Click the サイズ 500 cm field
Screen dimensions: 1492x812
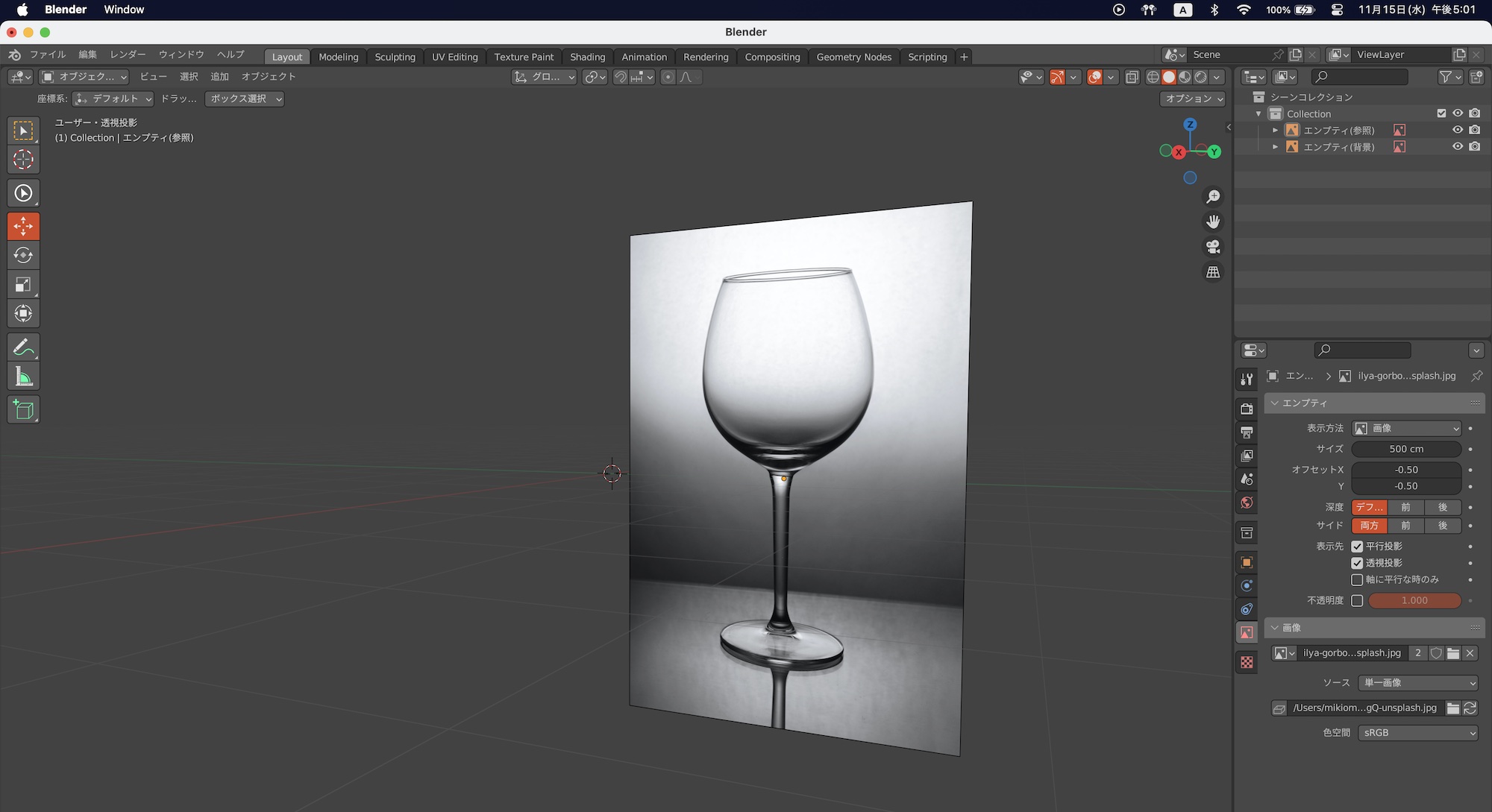pyautogui.click(x=1406, y=449)
